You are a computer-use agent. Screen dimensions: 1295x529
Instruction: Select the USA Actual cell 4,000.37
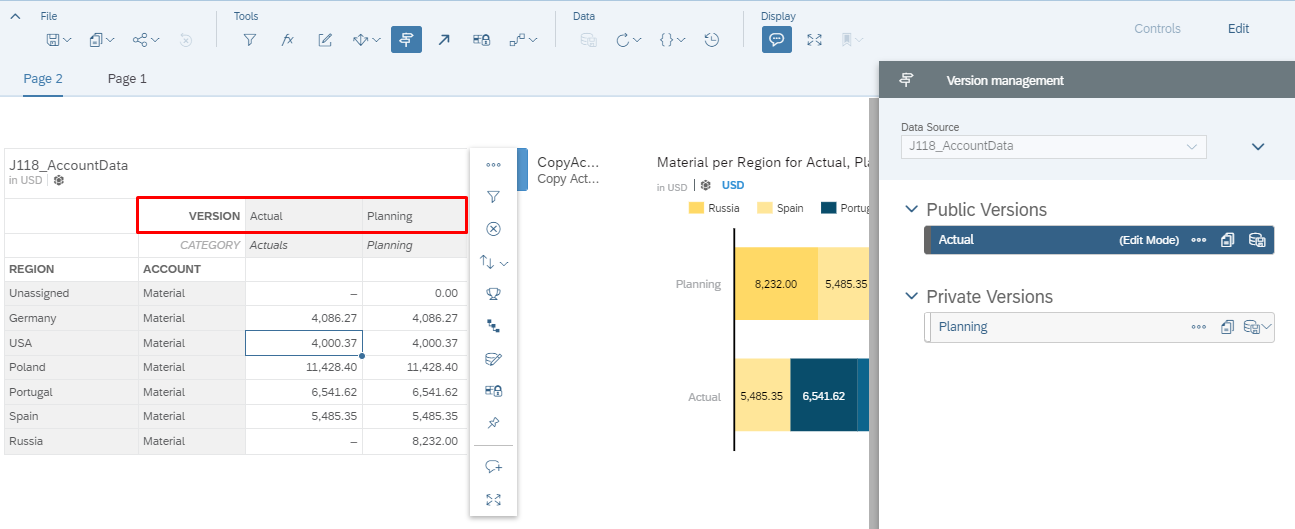[x=304, y=343]
